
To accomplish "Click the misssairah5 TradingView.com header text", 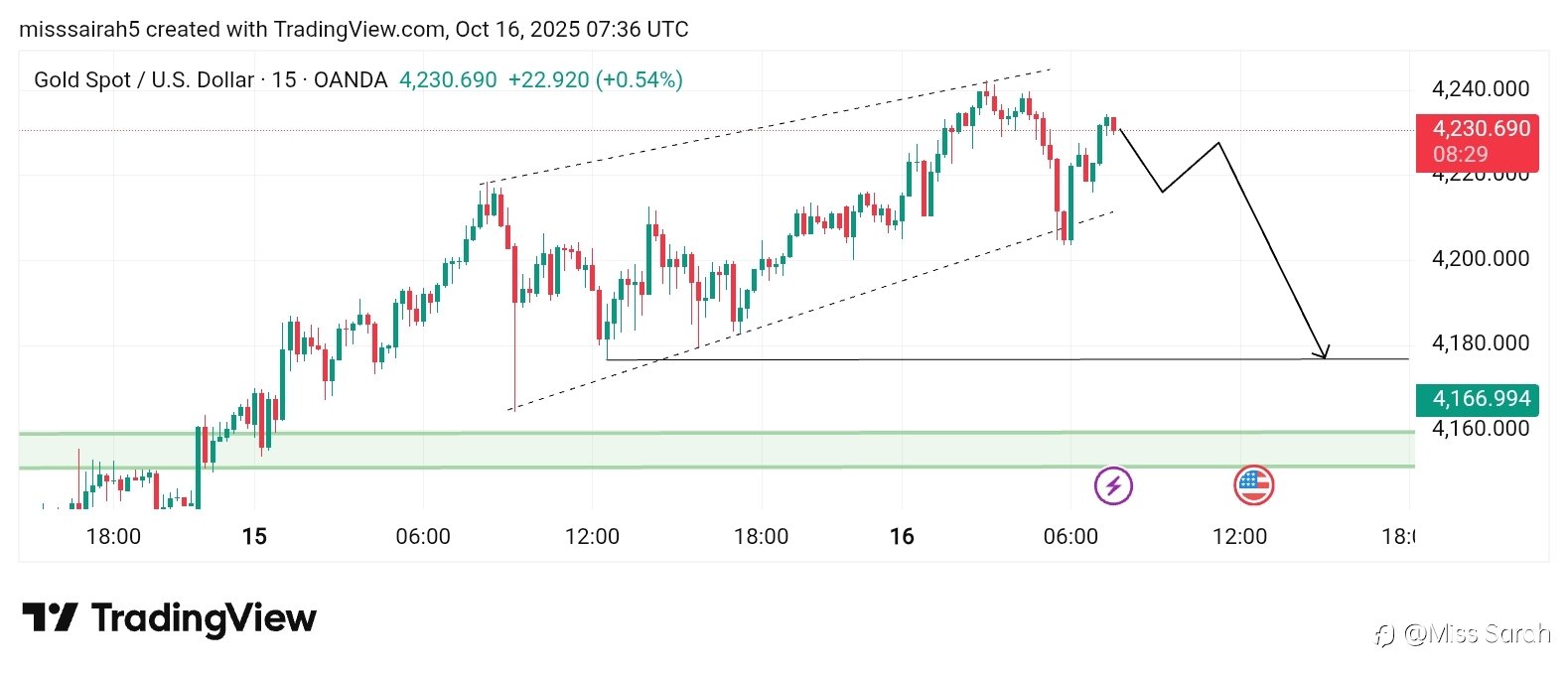I will [354, 29].
